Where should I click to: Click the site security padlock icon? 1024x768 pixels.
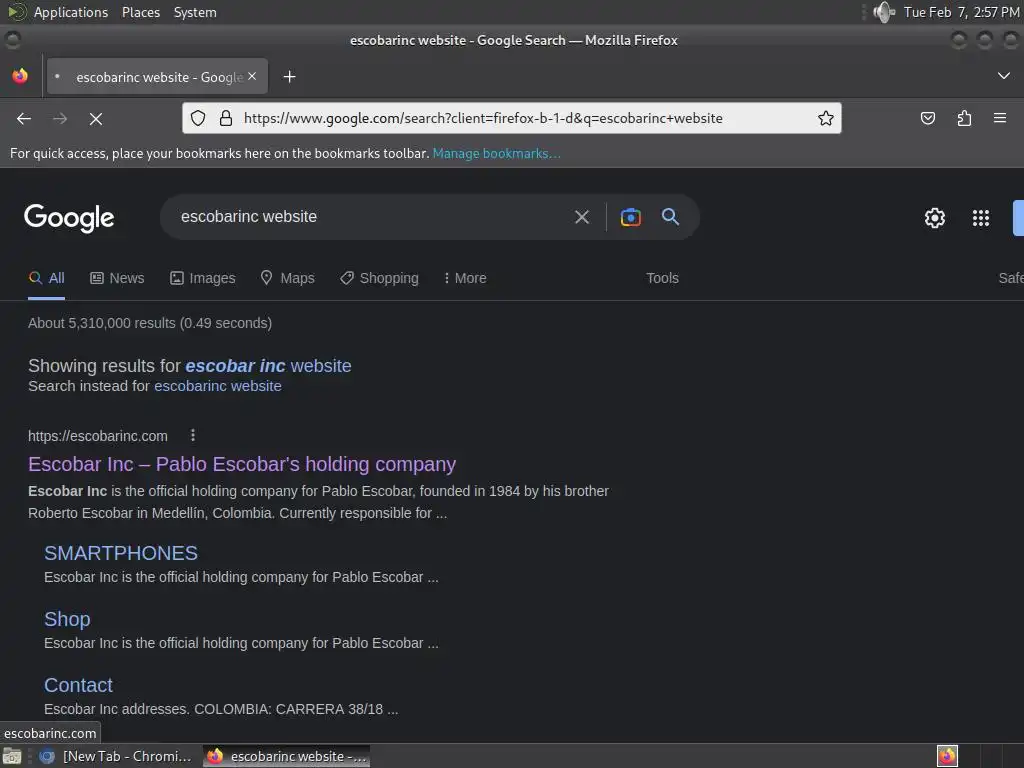[x=226, y=118]
